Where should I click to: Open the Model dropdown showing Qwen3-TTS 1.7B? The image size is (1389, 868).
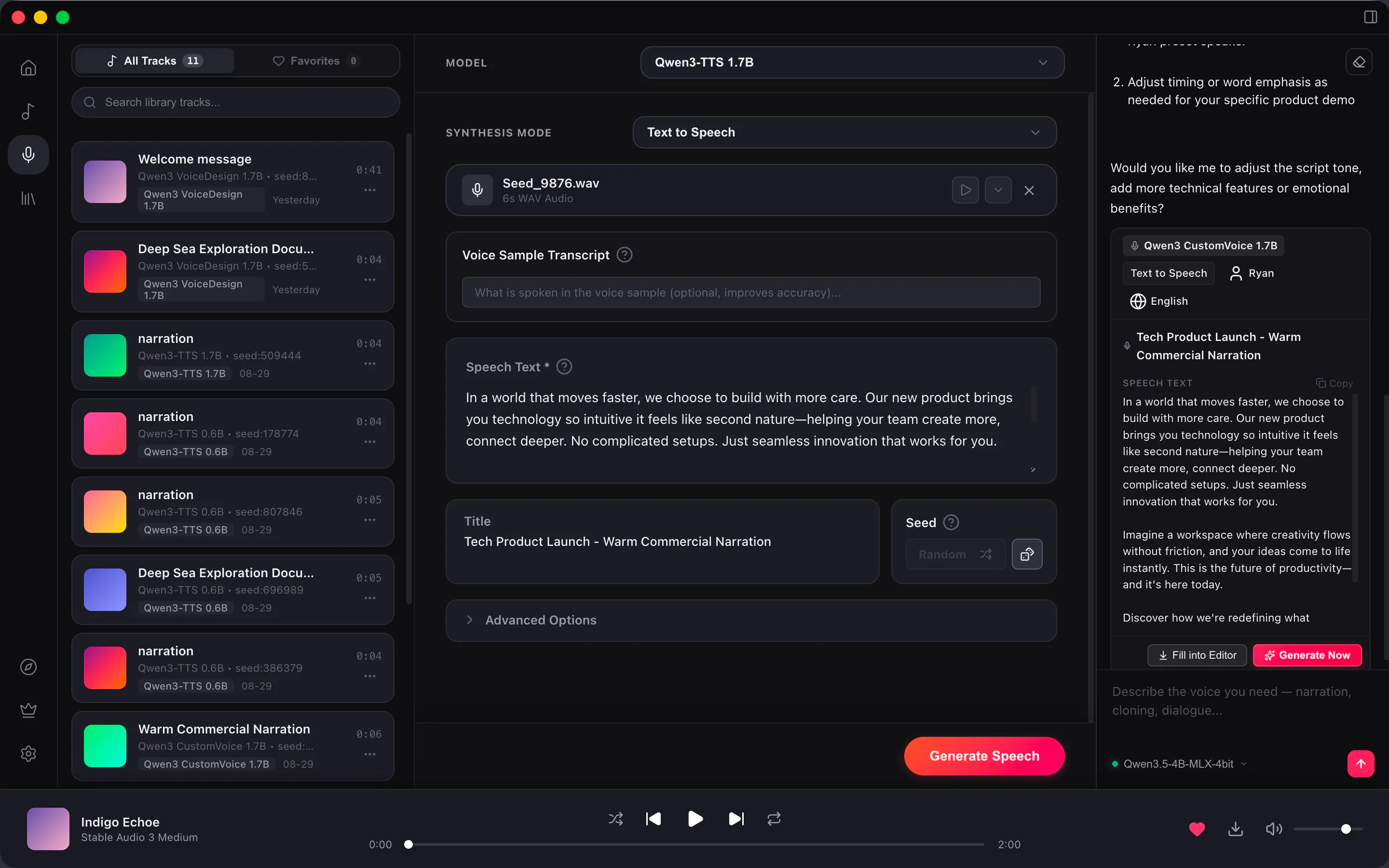click(x=852, y=62)
